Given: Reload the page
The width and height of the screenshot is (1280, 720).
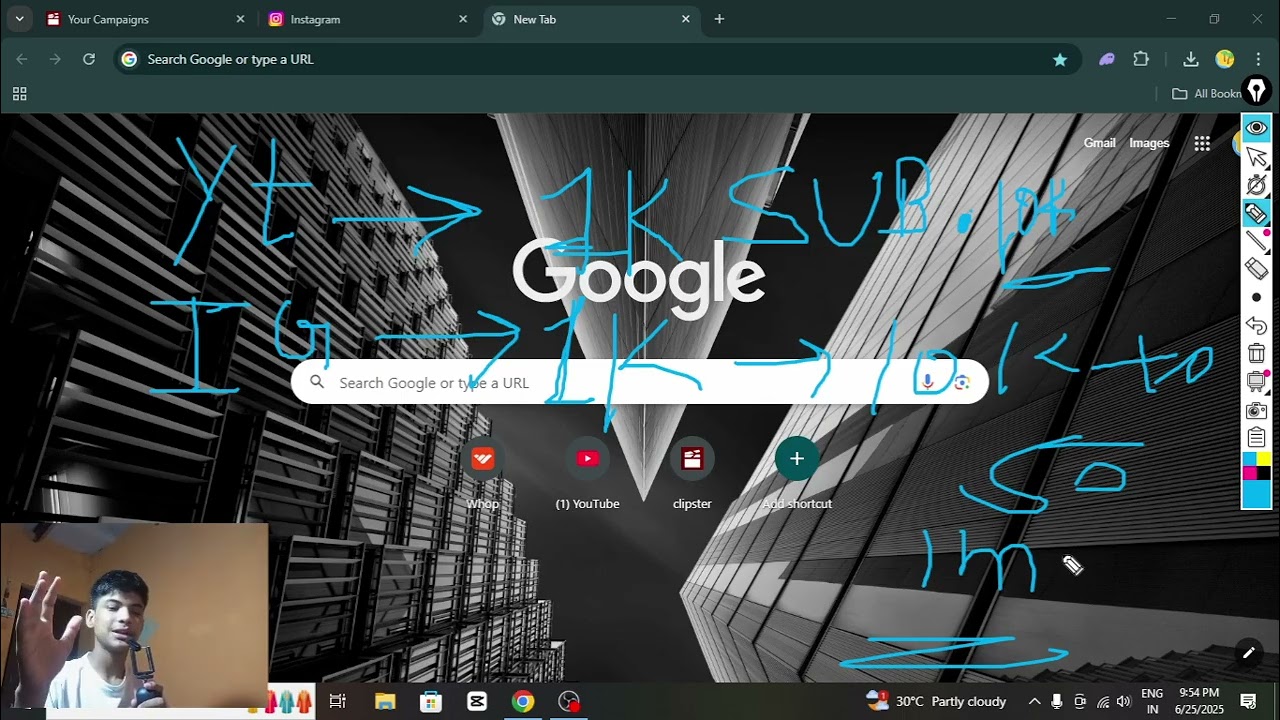Looking at the screenshot, I should click(x=89, y=59).
